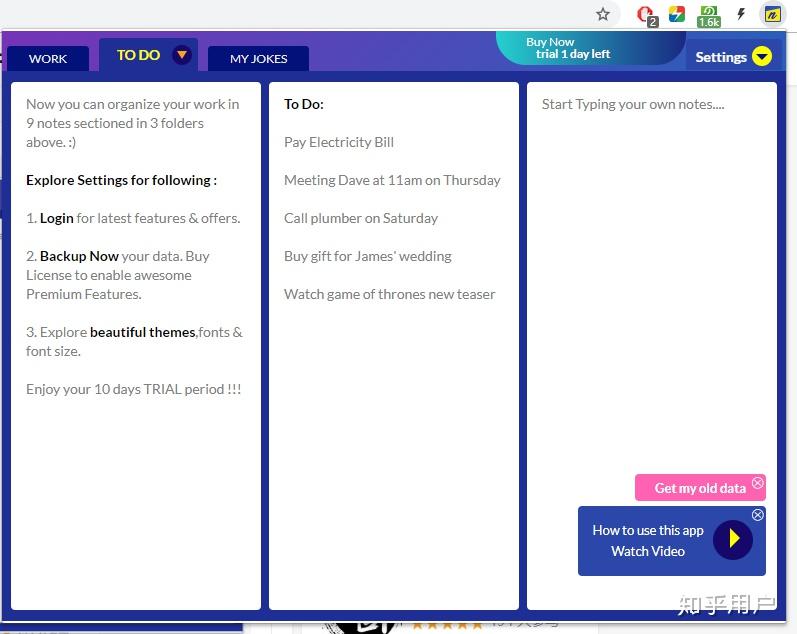Click the 'Pay Electricity Bill' line
The image size is (797, 634).
(x=339, y=142)
